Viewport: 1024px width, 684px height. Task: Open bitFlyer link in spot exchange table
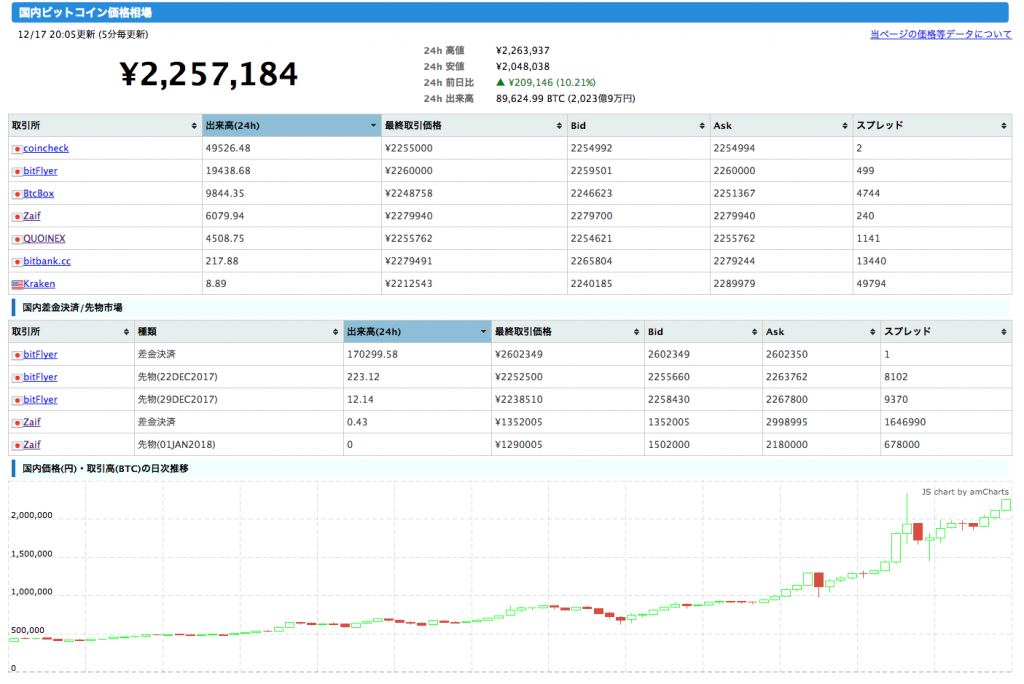(x=40, y=171)
